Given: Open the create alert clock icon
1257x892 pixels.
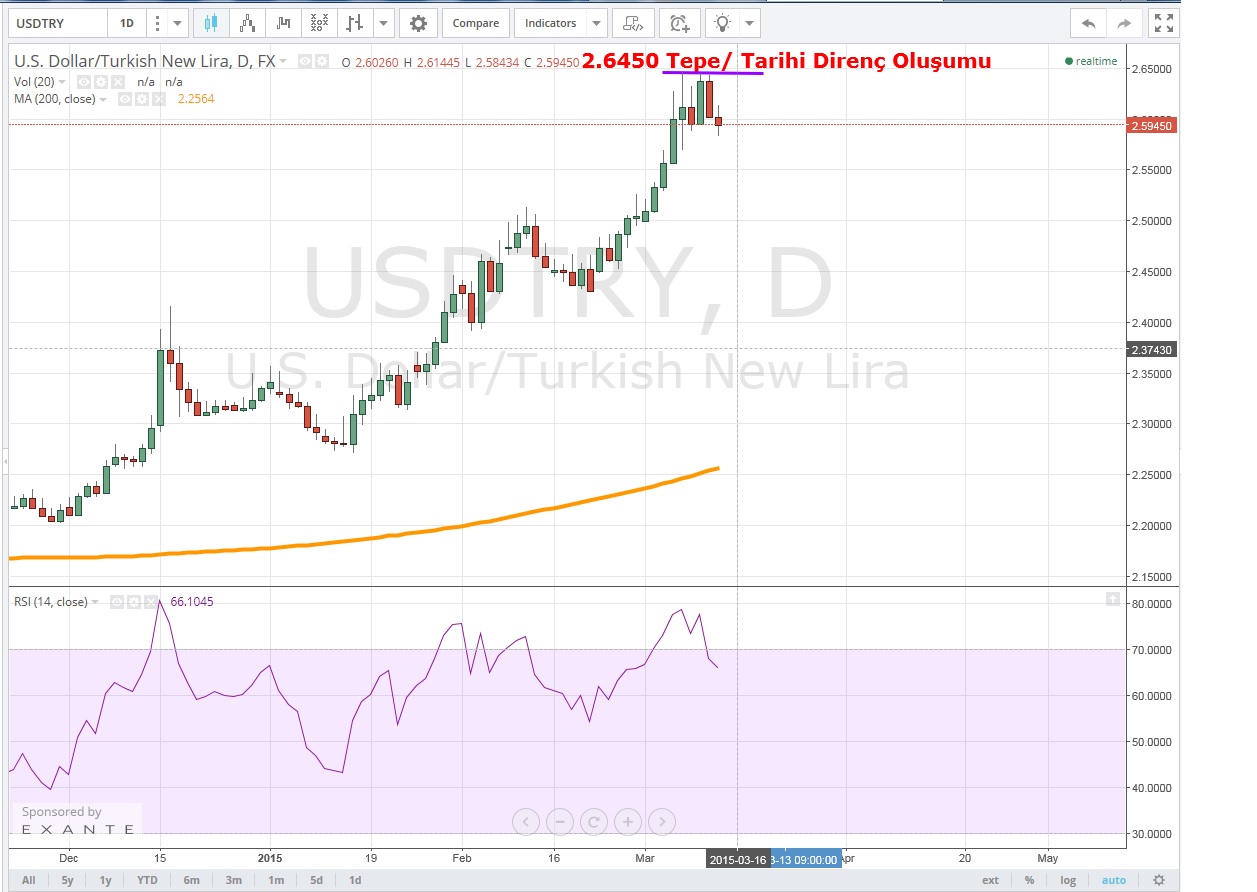Looking at the screenshot, I should pos(679,23).
